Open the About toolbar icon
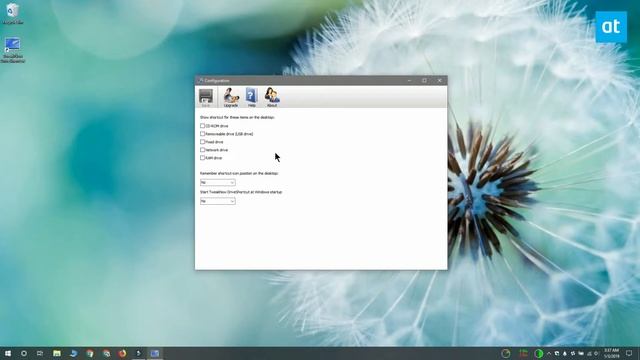Viewport: 640px width, 360px height. (272, 98)
